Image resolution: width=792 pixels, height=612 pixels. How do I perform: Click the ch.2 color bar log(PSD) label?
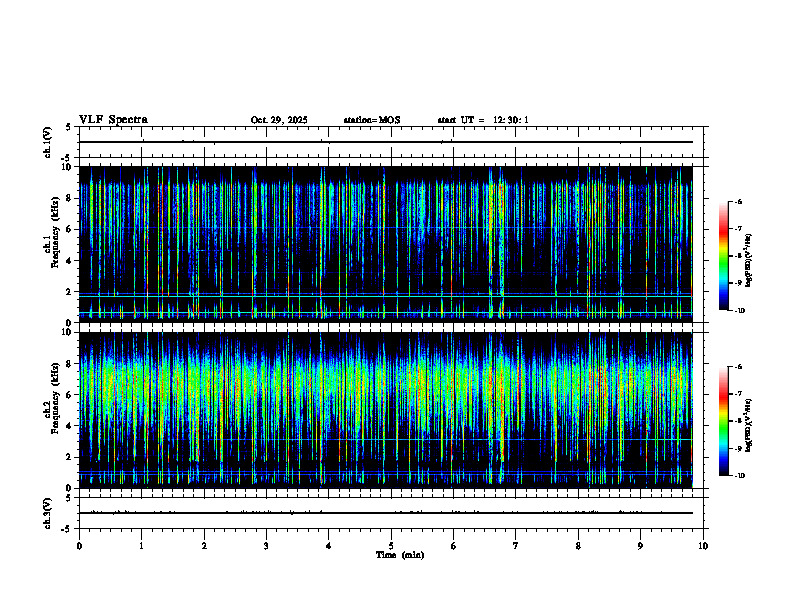(x=749, y=426)
